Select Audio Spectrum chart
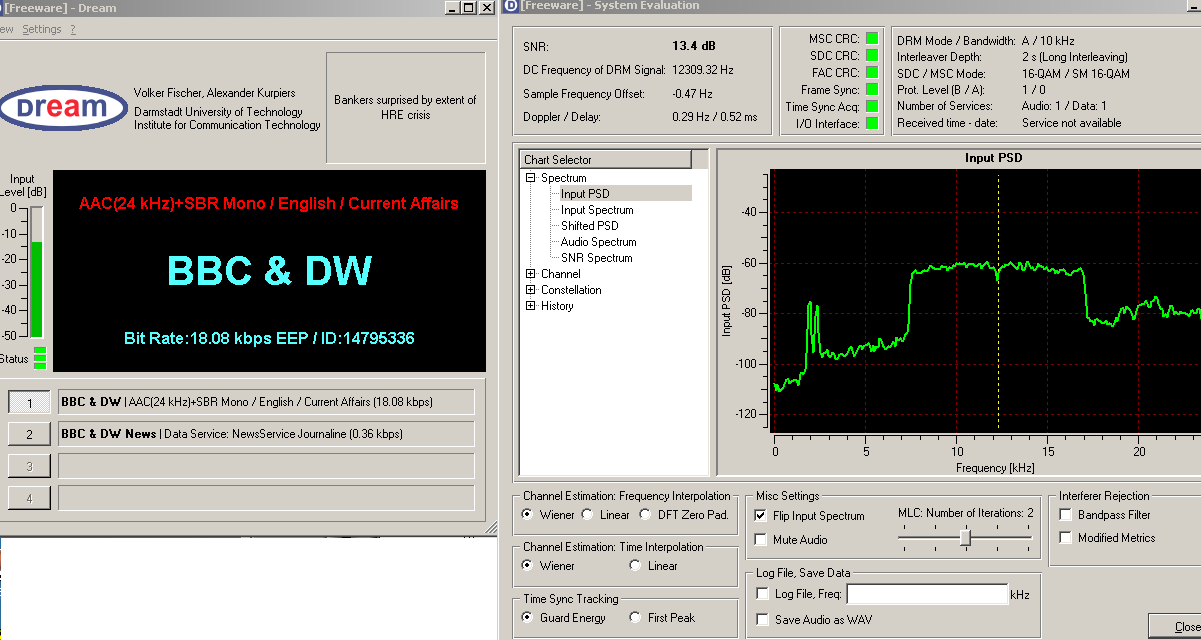Image resolution: width=1201 pixels, height=640 pixels. (598, 242)
